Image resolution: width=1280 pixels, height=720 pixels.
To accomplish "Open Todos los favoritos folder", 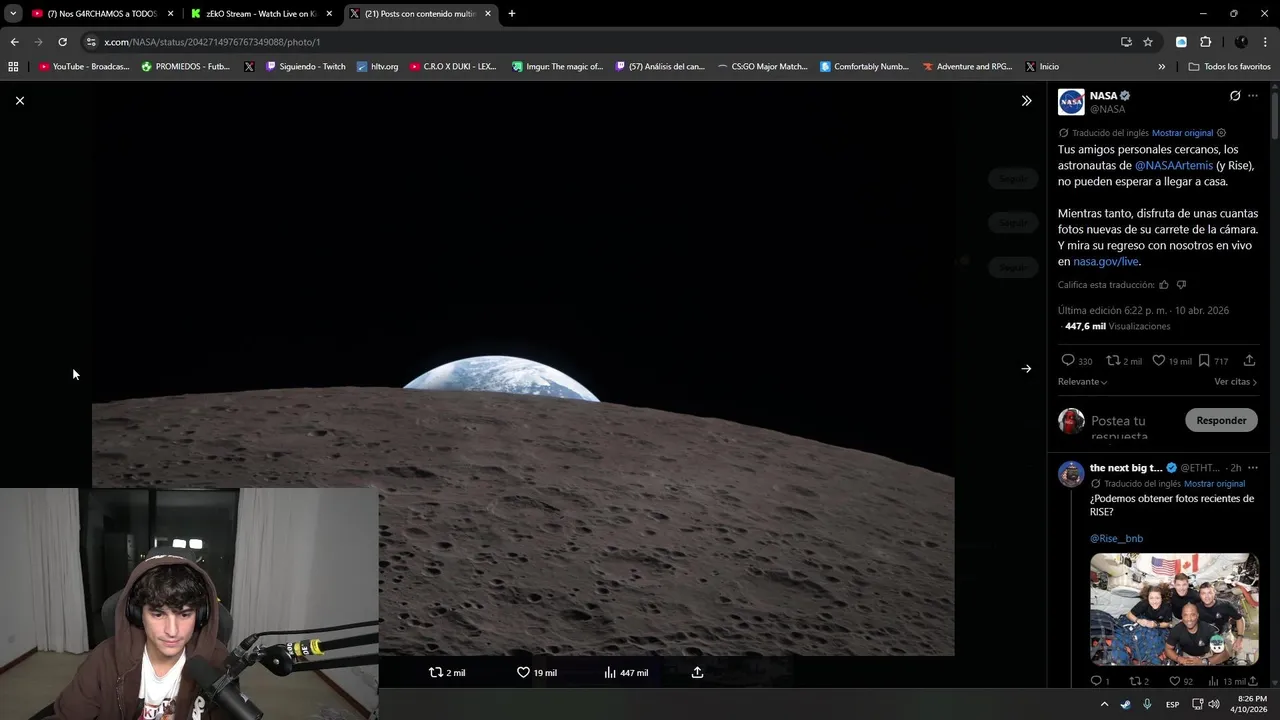I will 1229,67.
